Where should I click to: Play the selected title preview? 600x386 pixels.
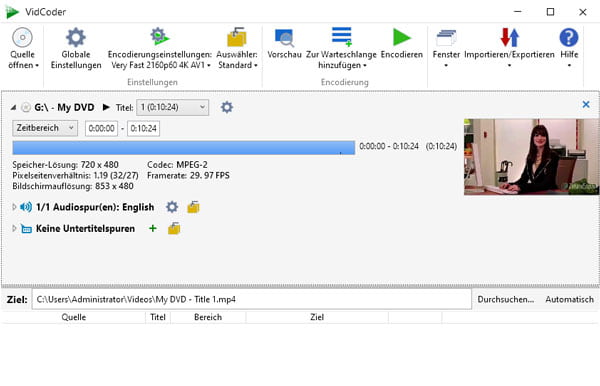106,107
